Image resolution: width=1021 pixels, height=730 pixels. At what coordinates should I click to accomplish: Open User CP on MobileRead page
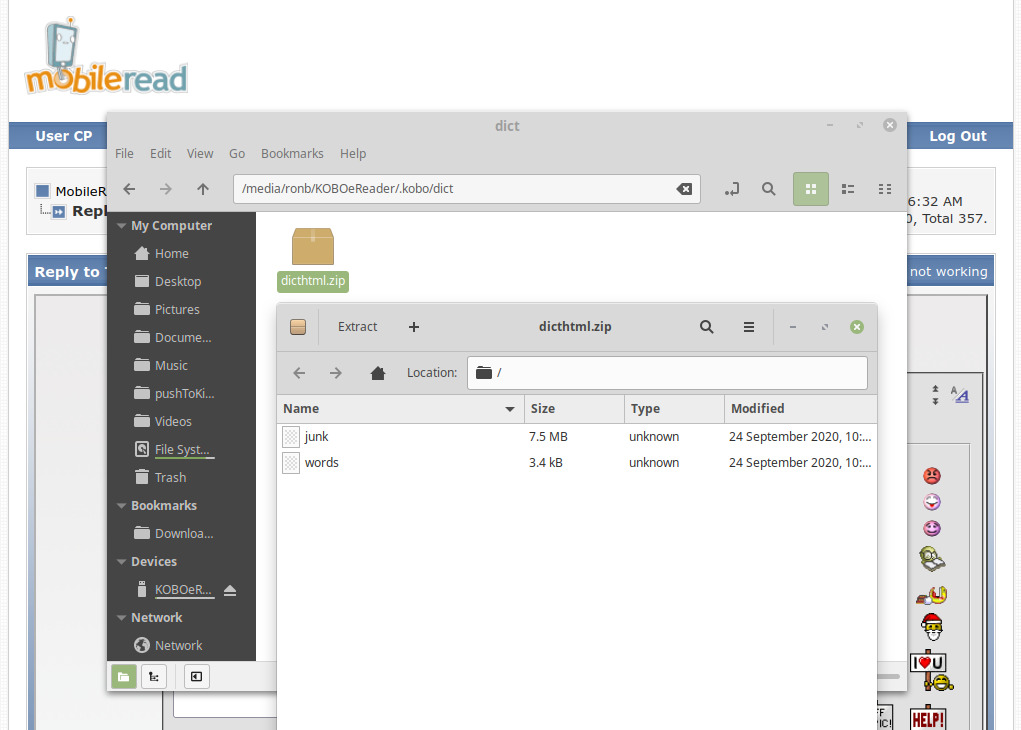64,136
